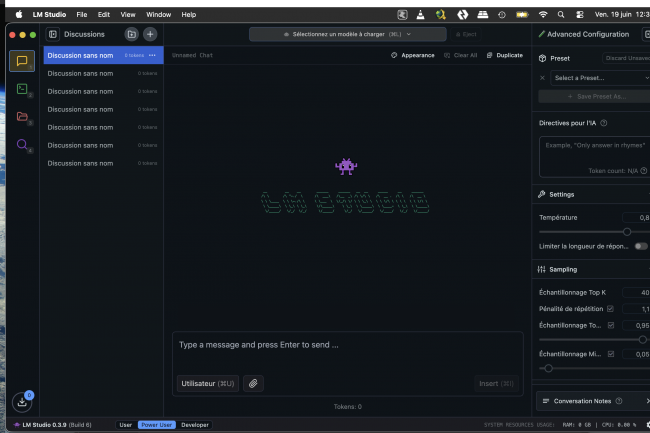
Task: Open the View menu
Action: 128,15
